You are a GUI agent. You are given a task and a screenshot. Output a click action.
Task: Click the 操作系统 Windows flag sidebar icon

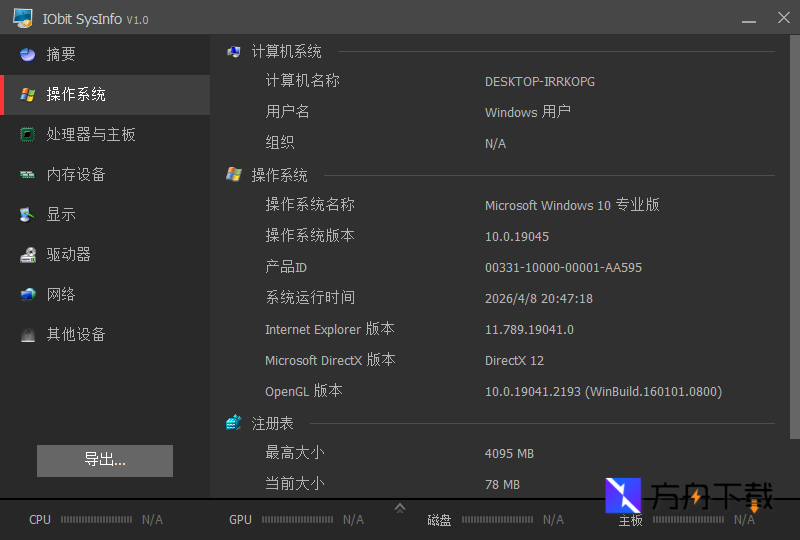[28, 94]
